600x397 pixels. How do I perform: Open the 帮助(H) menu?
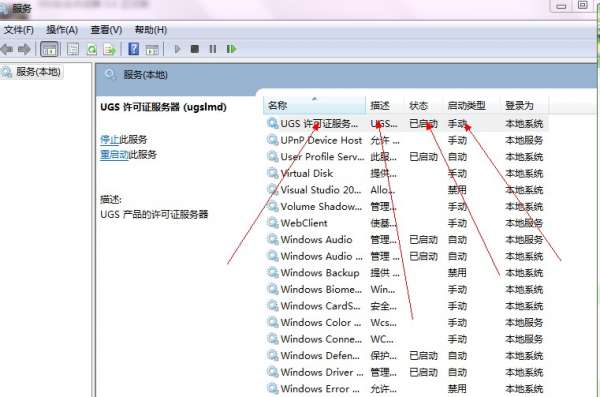point(151,30)
